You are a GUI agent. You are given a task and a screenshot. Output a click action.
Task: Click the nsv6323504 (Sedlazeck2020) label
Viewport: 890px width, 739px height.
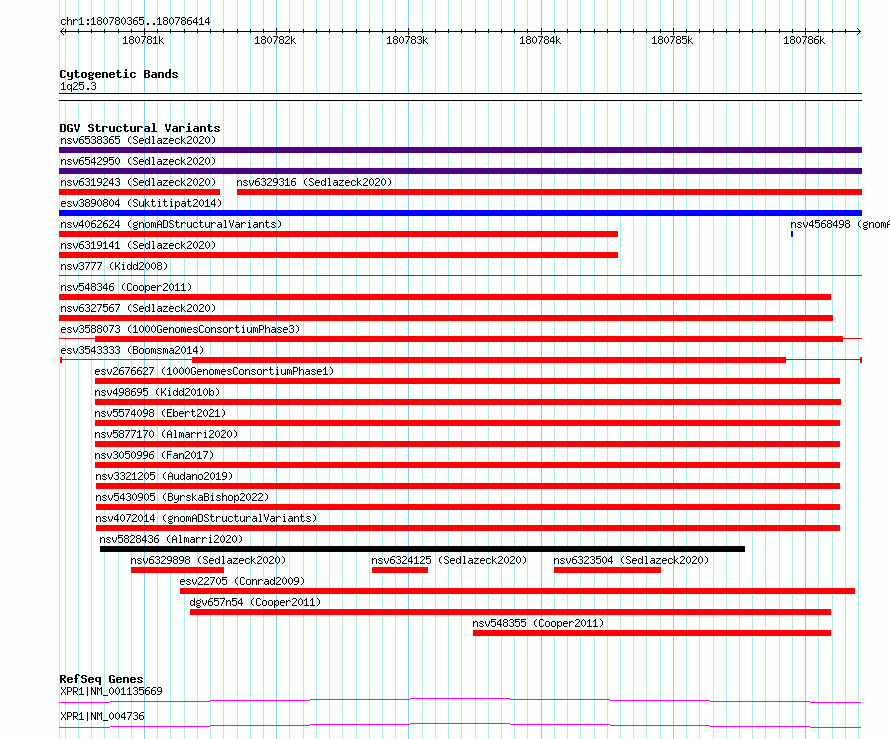631,560
